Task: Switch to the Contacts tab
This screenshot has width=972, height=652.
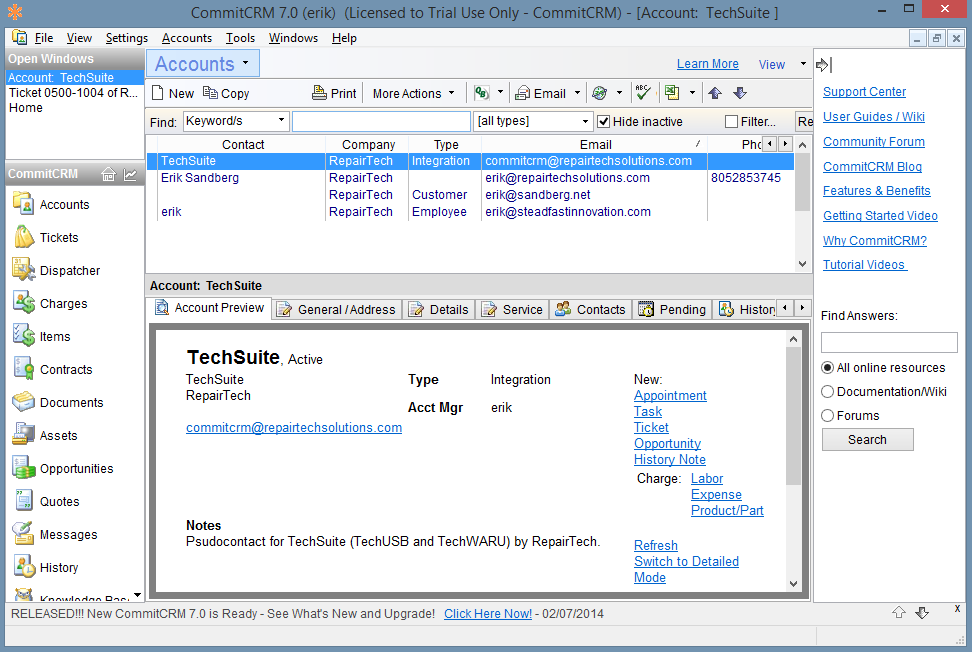Action: pos(591,309)
